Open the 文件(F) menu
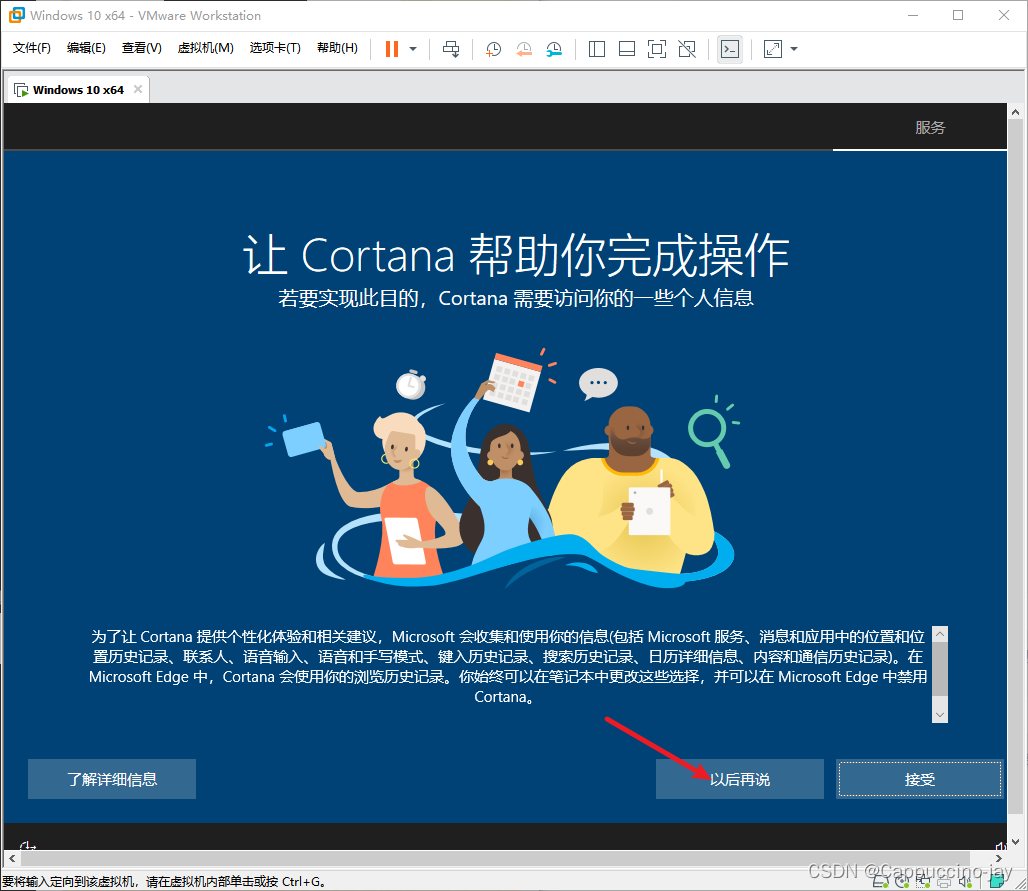 (31, 48)
